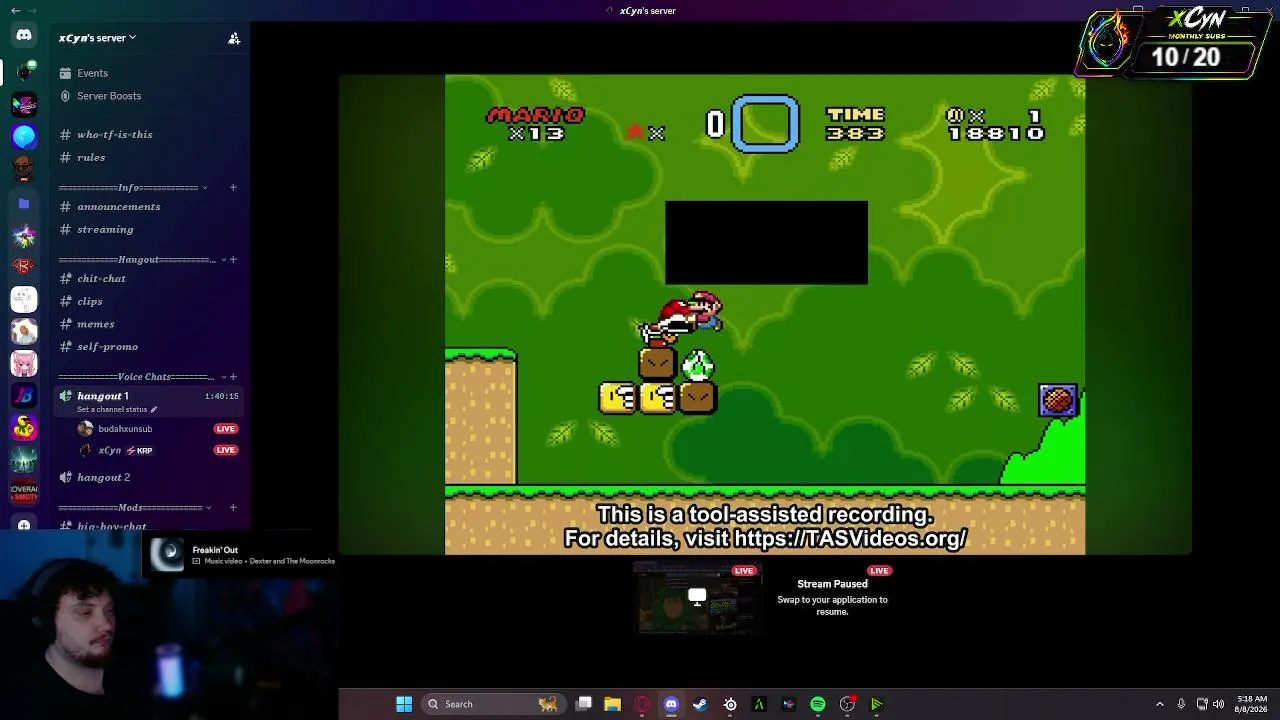The image size is (1280, 720).
Task: Open the server with the pink anime avatar
Action: click(24, 363)
